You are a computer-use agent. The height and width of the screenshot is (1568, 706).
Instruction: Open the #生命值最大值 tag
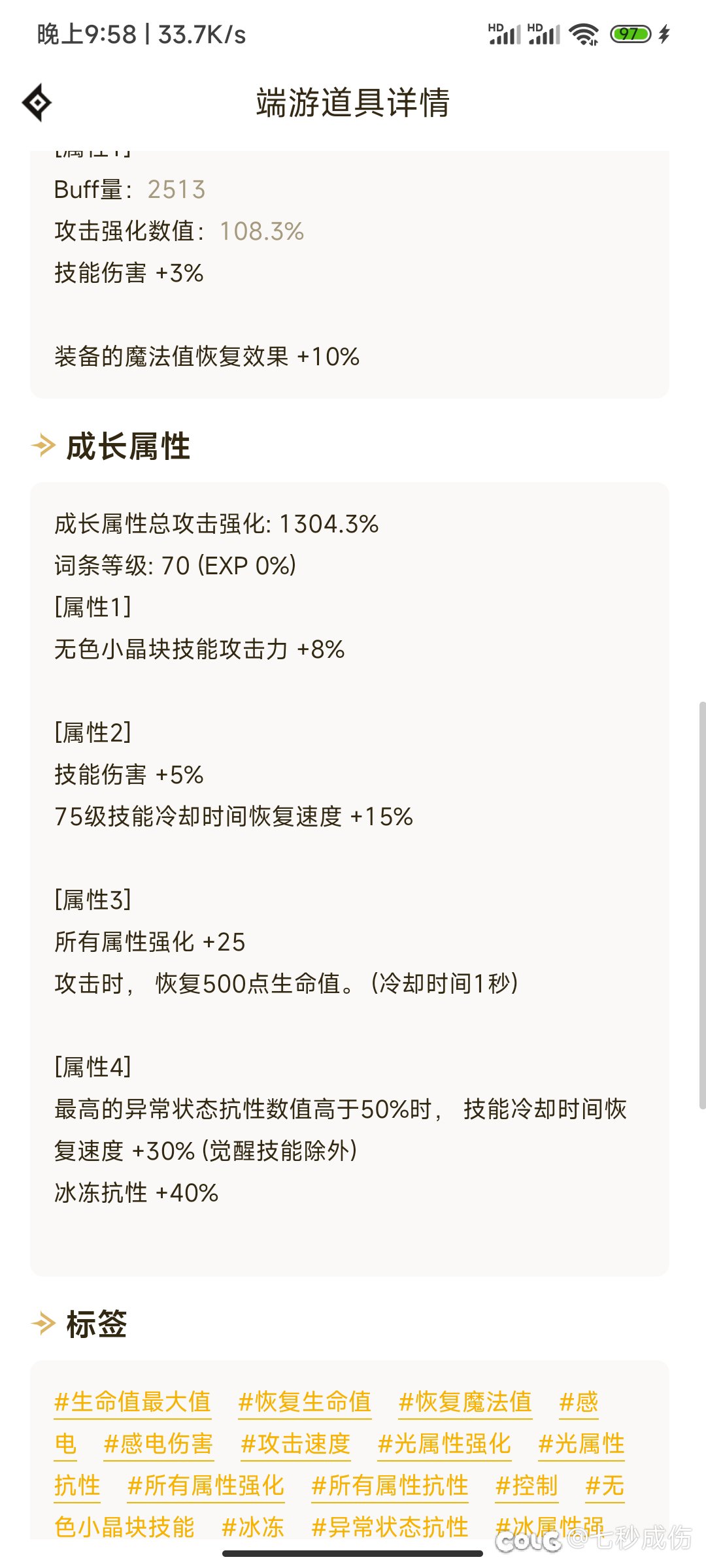133,1402
